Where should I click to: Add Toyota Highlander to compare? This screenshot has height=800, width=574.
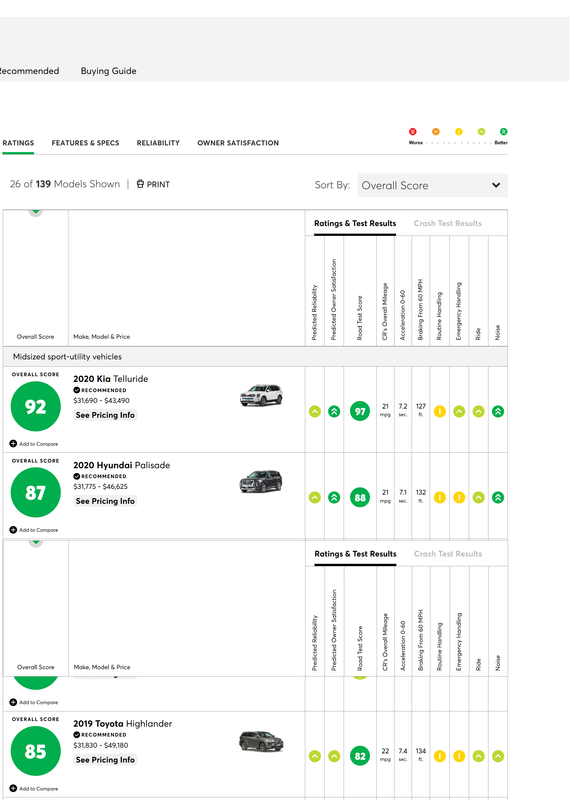[34, 789]
